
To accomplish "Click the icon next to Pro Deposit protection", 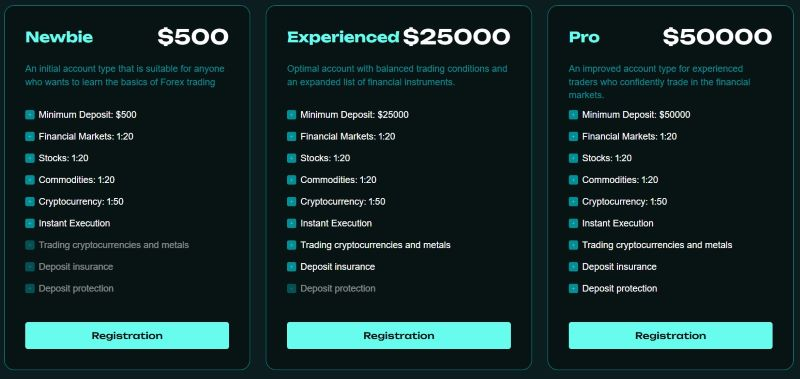I will 573,289.
